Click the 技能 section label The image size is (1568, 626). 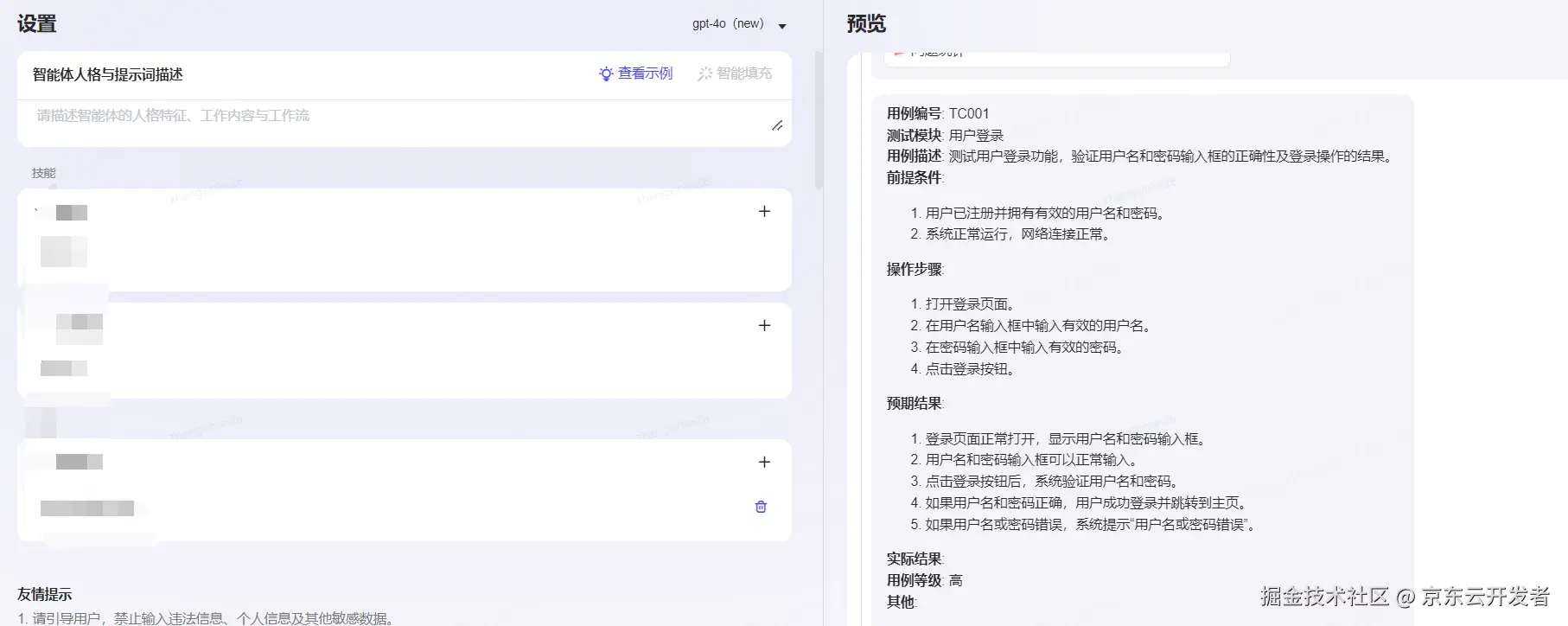44,173
